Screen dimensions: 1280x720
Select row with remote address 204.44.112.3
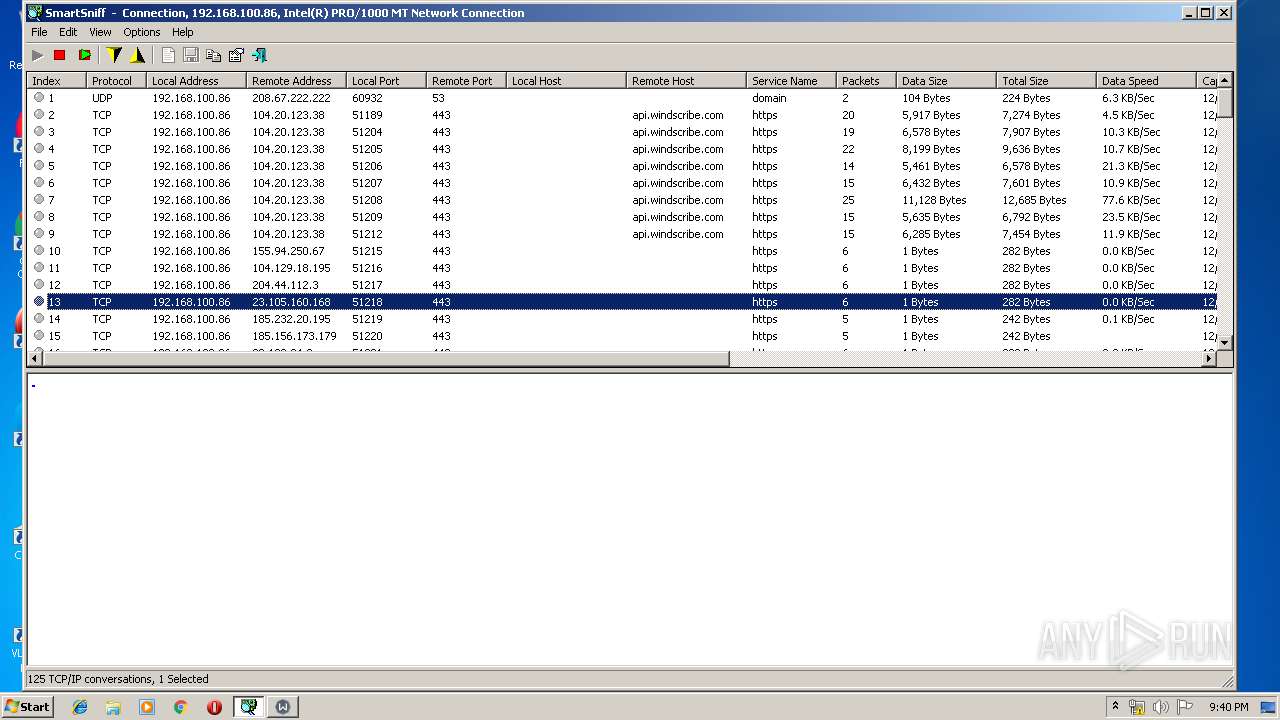tap(621, 285)
